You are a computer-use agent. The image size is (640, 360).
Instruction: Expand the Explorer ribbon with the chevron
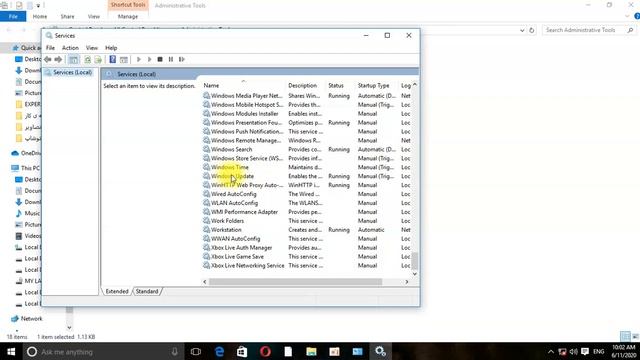(x=627, y=16)
